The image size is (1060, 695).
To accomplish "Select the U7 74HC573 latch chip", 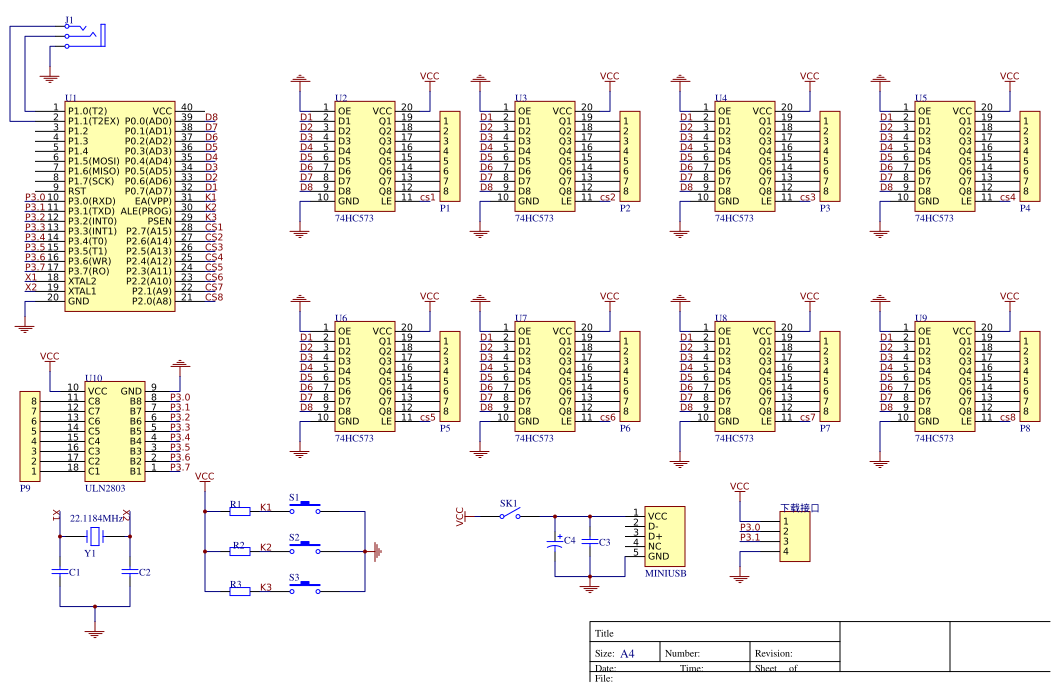I will (x=545, y=377).
